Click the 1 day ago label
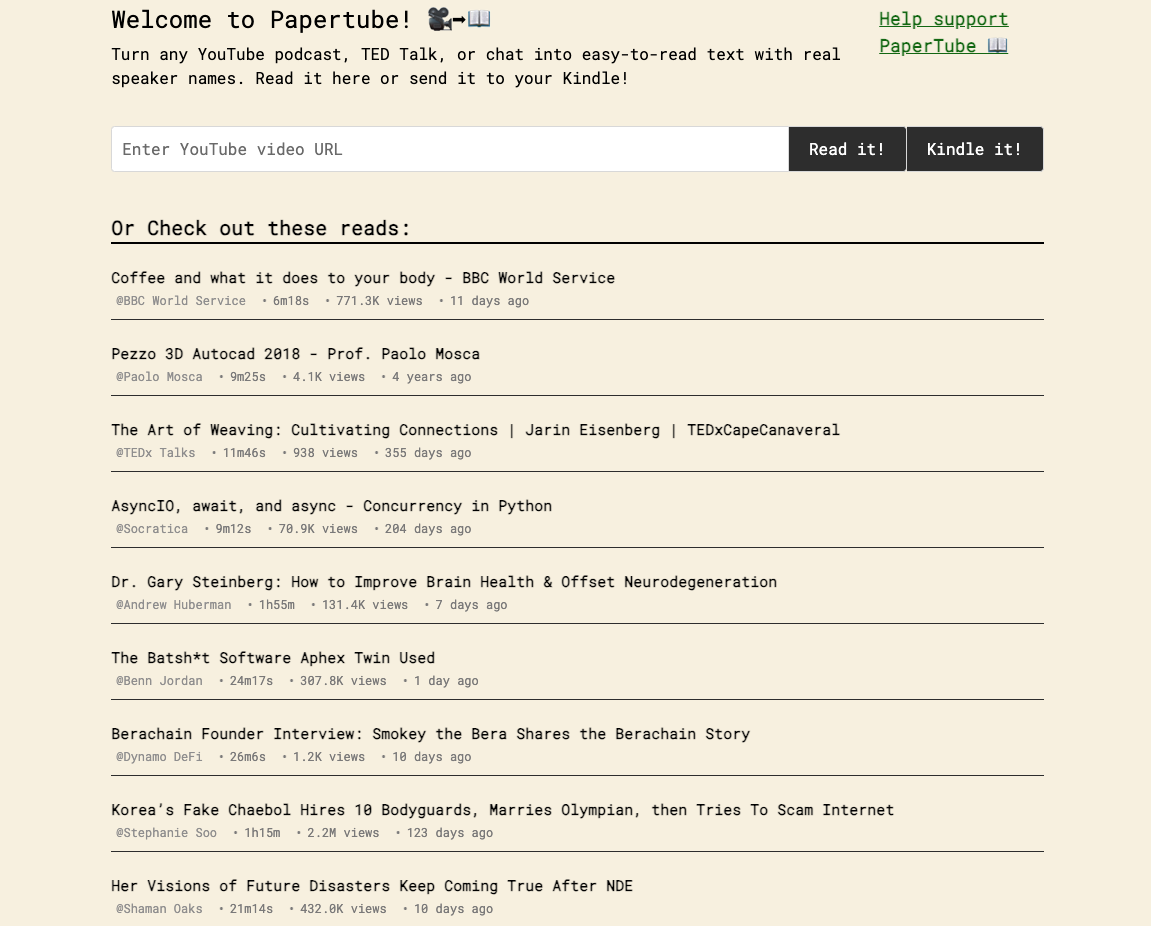Image resolution: width=1151 pixels, height=926 pixels. pyautogui.click(x=446, y=681)
